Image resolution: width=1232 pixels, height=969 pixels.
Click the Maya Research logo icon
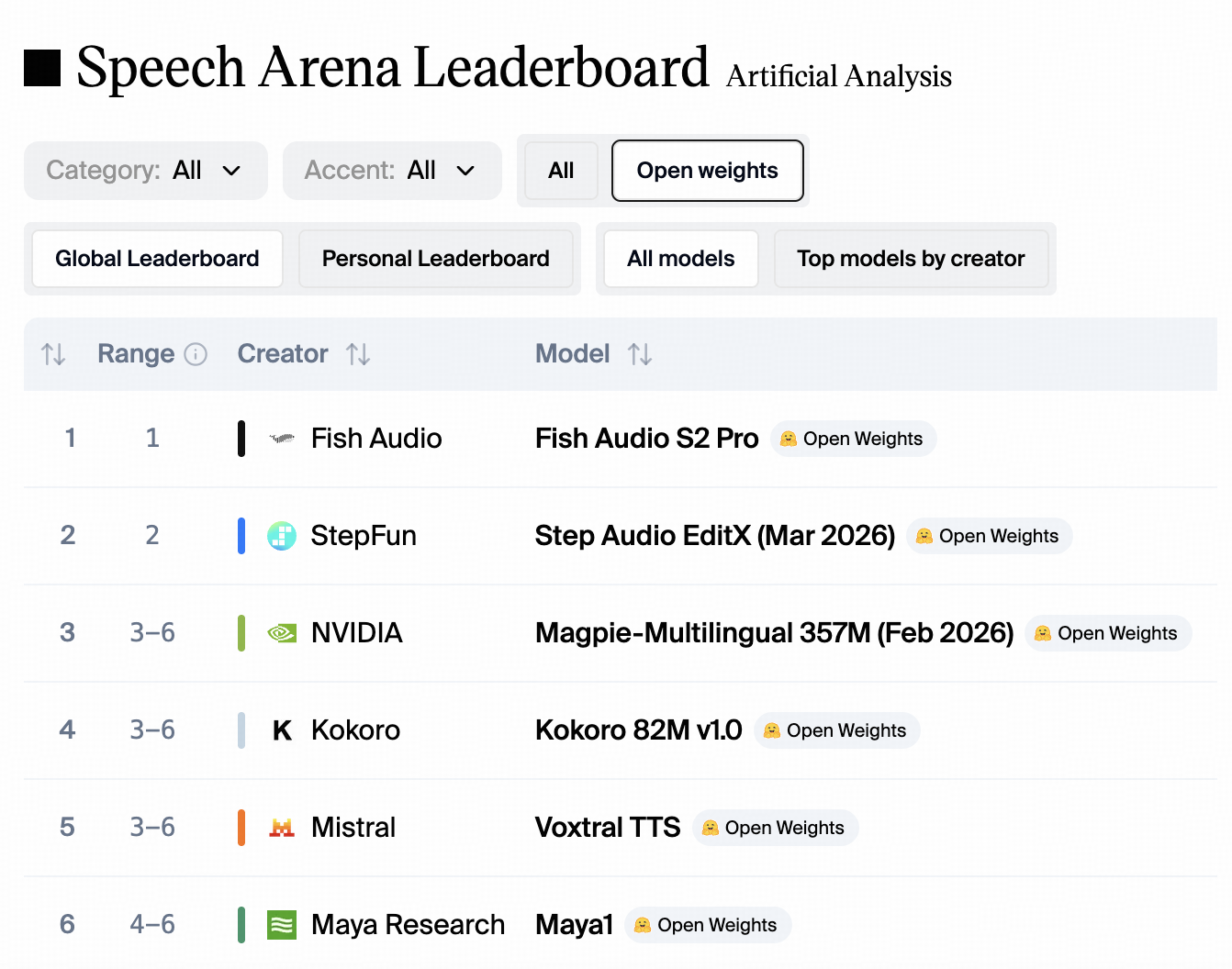coord(282,925)
